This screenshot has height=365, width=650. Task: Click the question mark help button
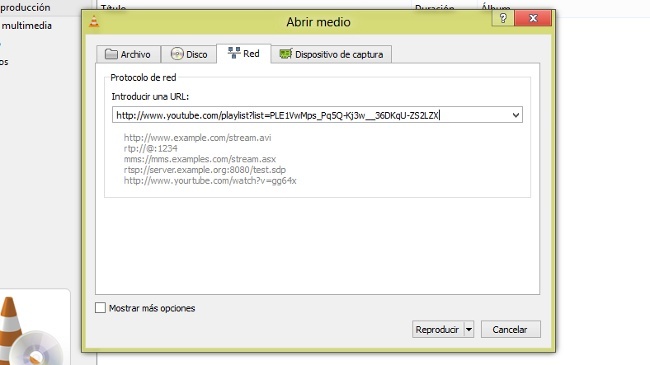(x=503, y=18)
